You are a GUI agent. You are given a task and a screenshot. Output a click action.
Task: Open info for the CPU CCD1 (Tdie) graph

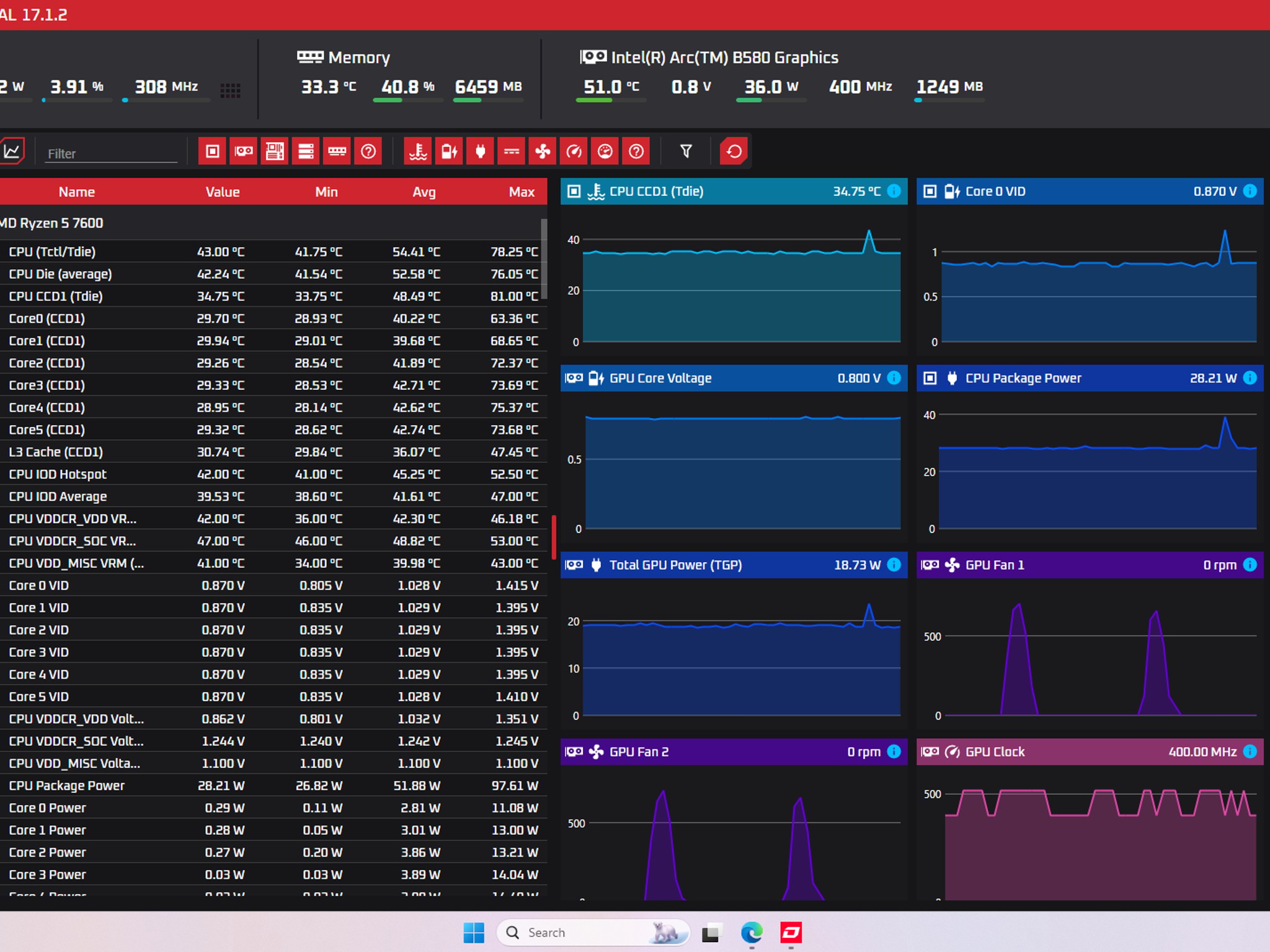pyautogui.click(x=894, y=191)
